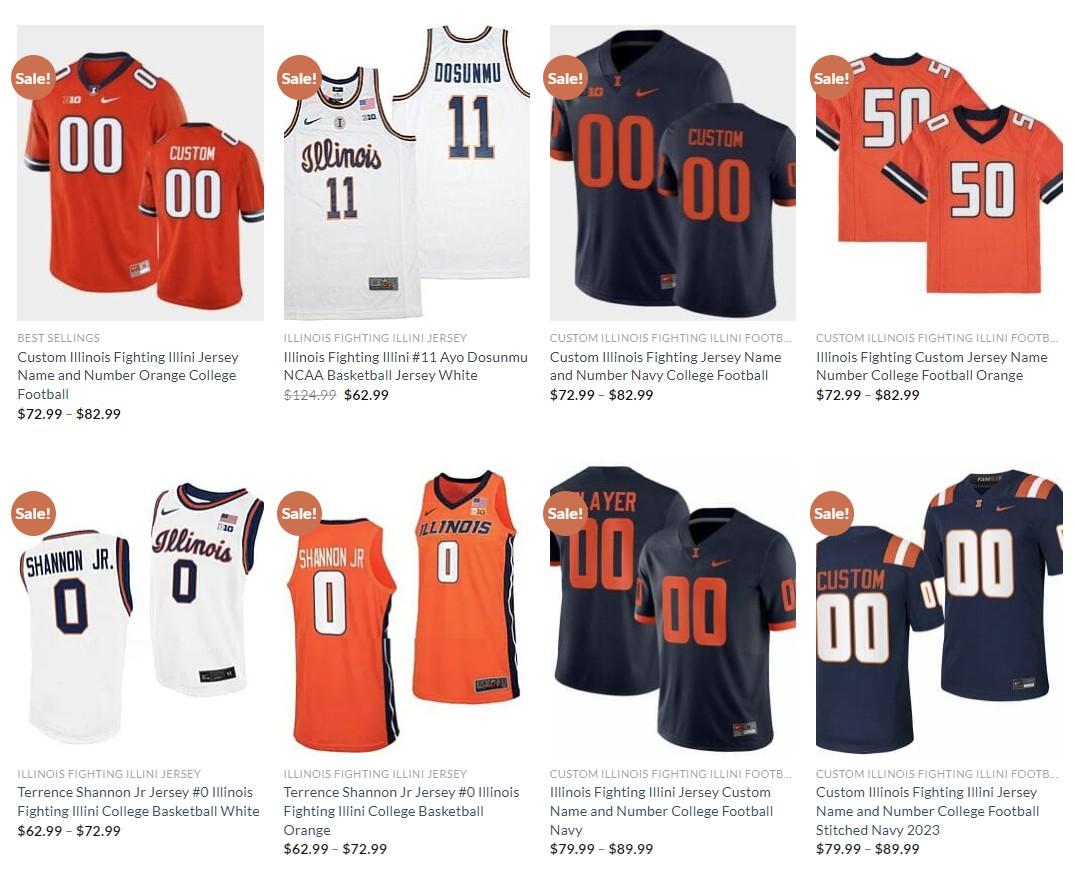Click the Sale badge on stitched navy 2023 jersey
The width and height of the screenshot is (1075, 881).
[x=832, y=513]
